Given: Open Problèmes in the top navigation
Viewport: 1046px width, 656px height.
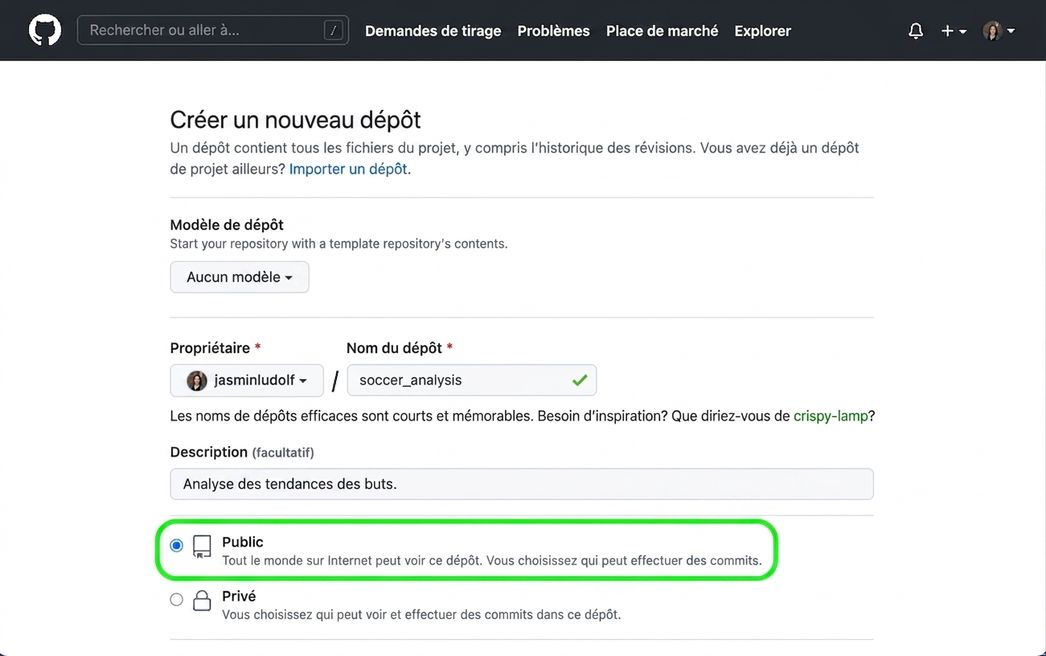Looking at the screenshot, I should coord(554,31).
